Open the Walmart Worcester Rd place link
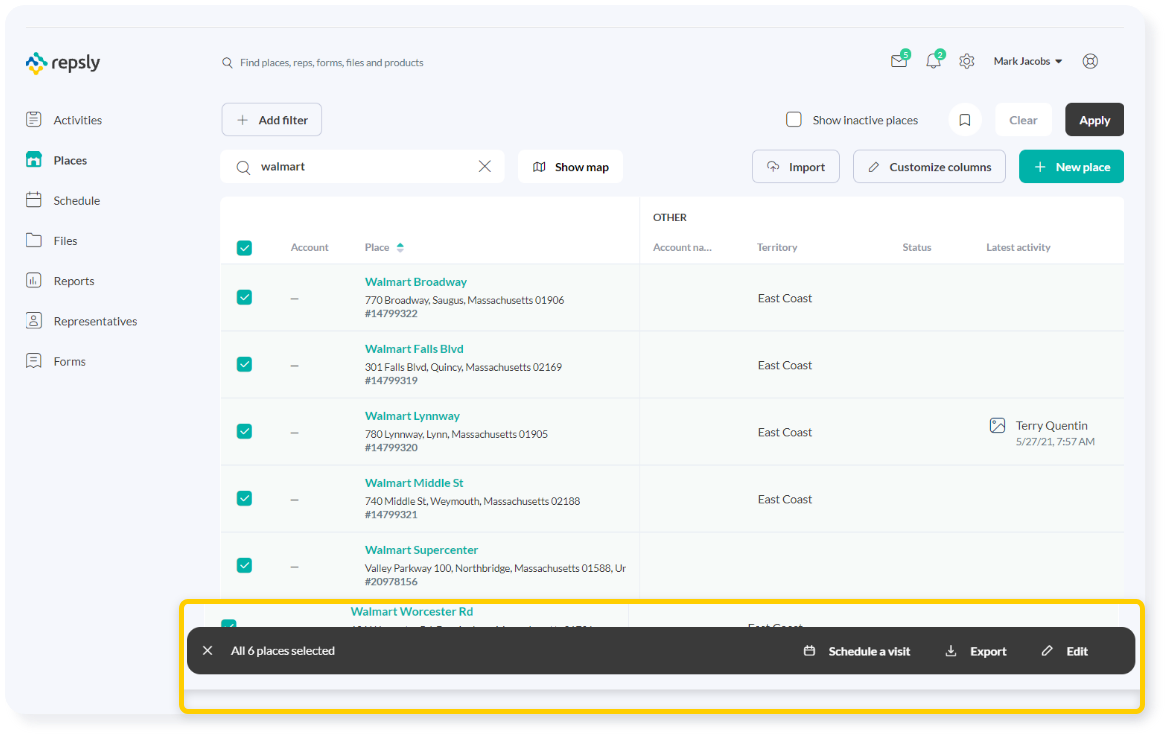1170x739 pixels. (412, 611)
